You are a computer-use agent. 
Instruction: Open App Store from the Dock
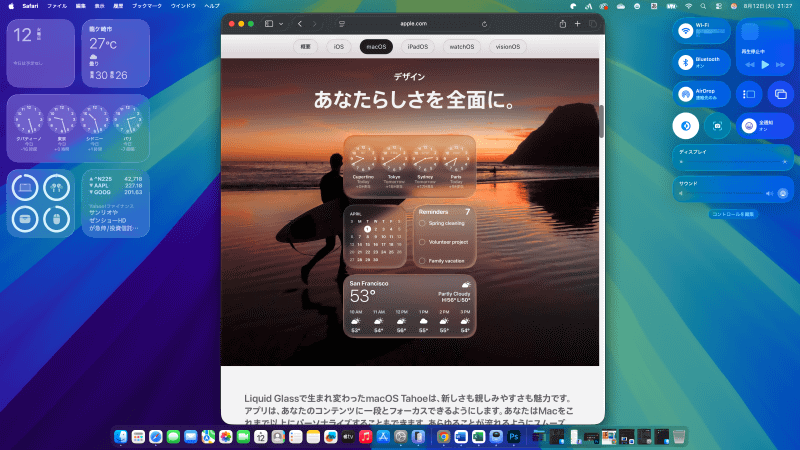(383, 437)
